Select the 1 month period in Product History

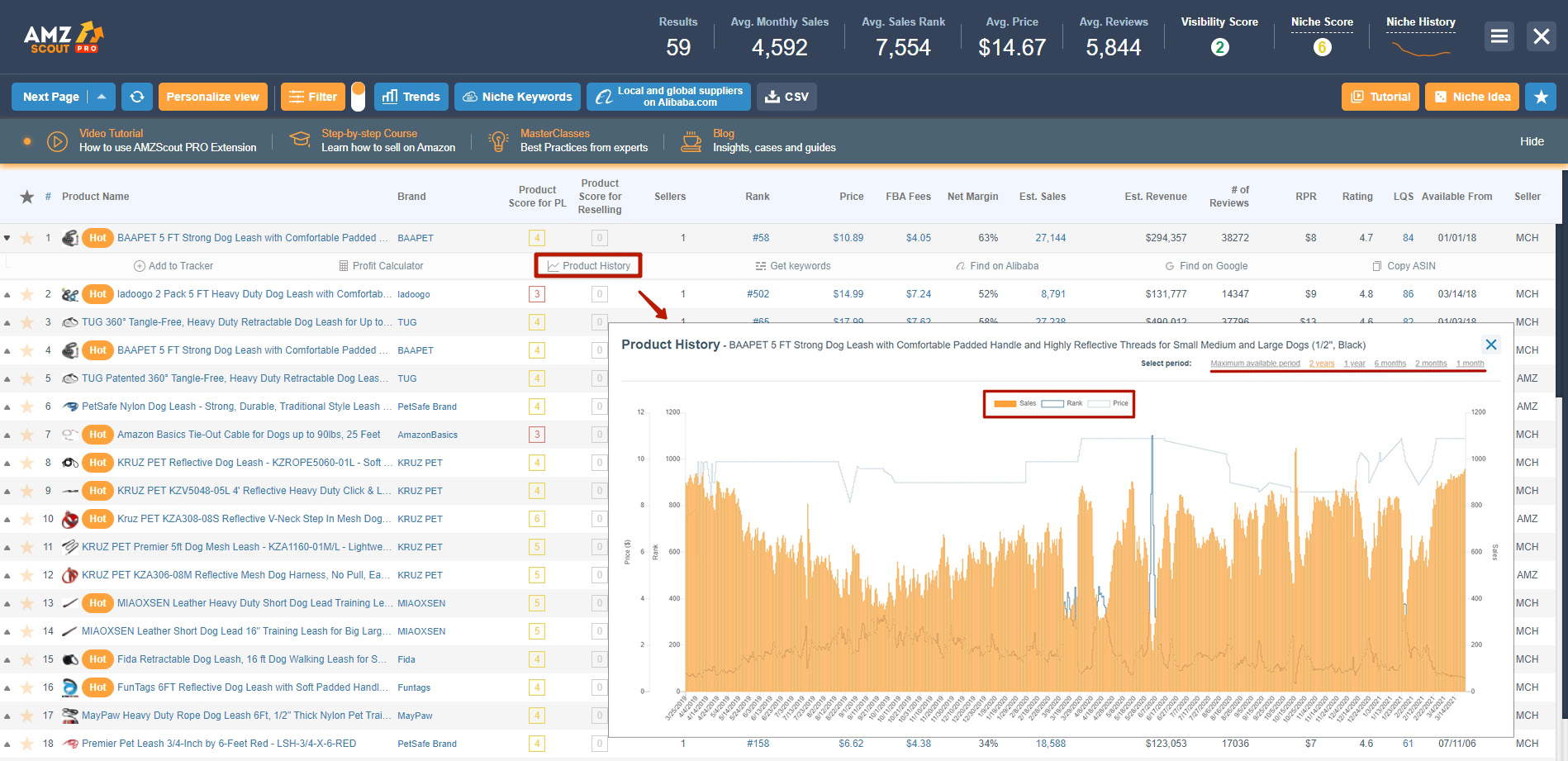1471,363
